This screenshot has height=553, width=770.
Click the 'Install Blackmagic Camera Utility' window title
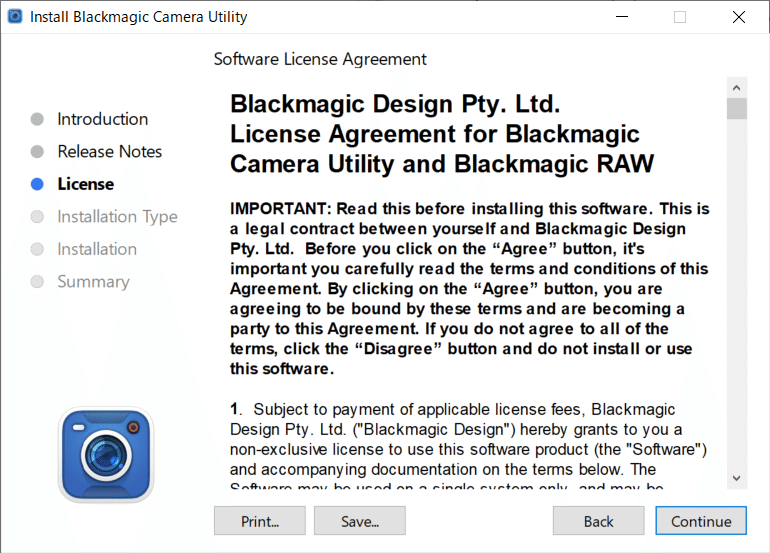point(138,17)
